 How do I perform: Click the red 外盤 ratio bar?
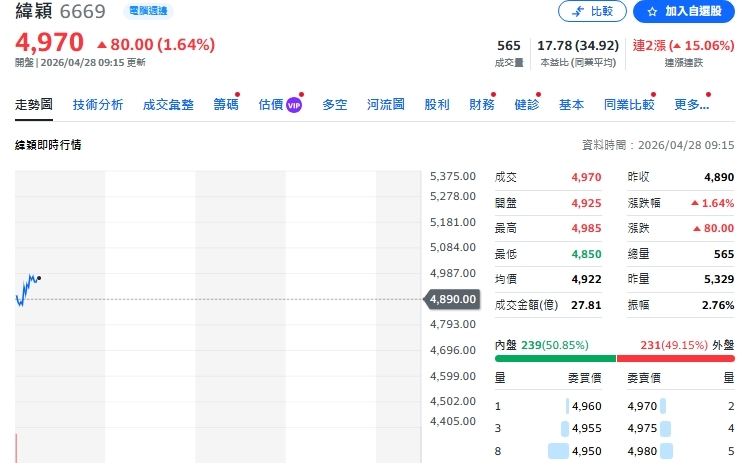[676, 359]
